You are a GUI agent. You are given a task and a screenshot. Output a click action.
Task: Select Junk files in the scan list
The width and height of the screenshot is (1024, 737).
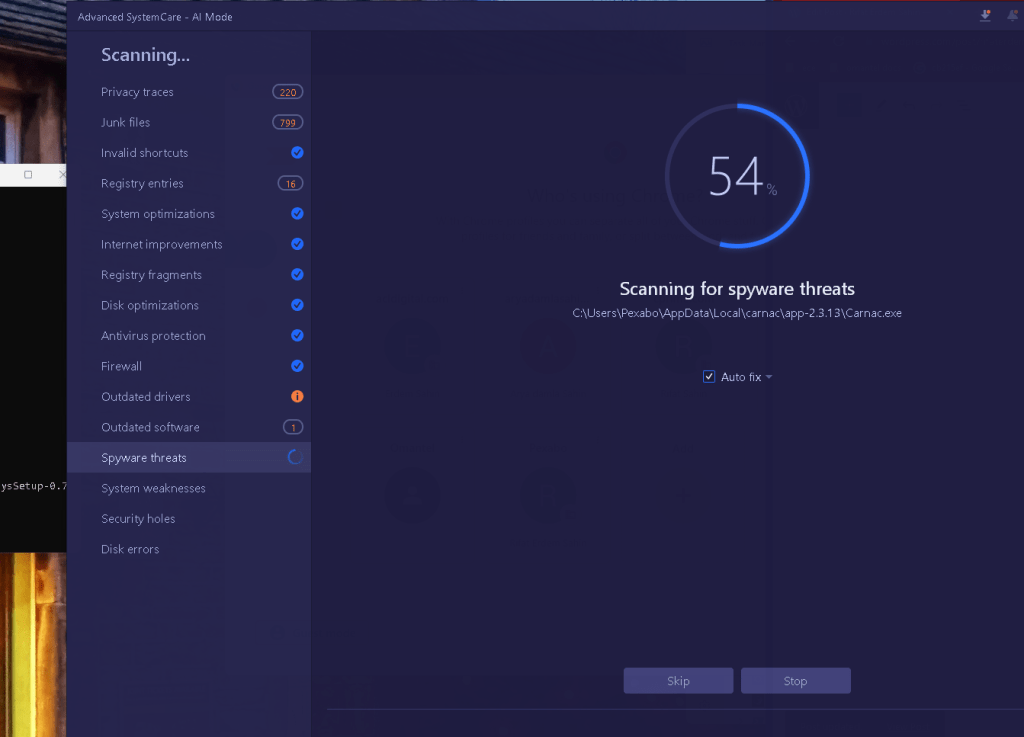189,123
